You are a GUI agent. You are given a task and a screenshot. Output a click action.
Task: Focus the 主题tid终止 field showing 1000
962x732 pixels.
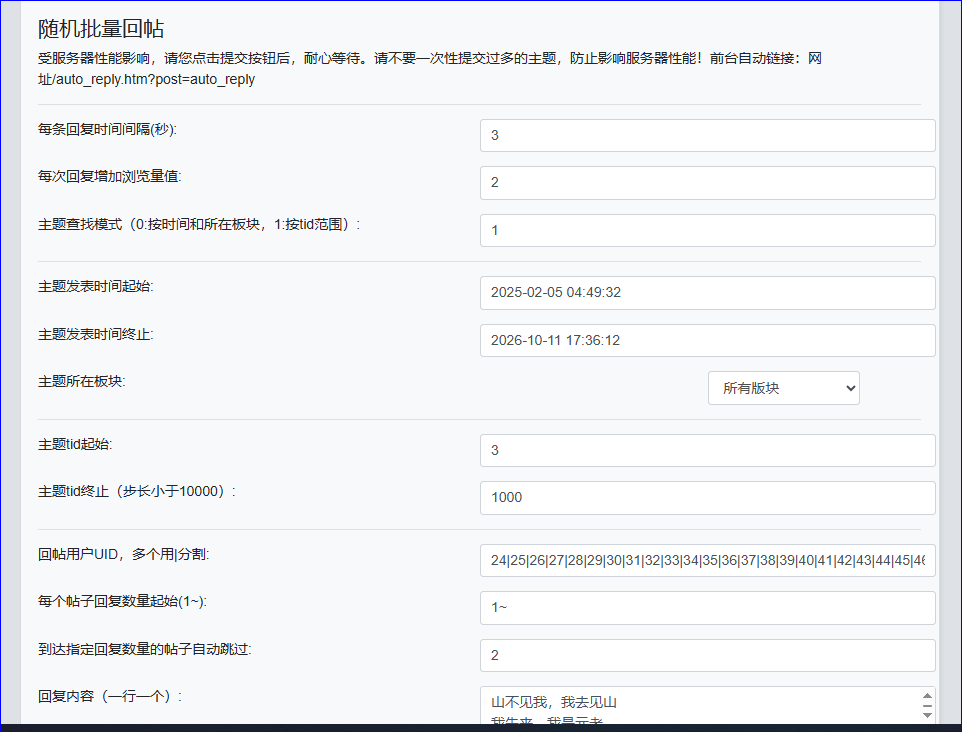(x=707, y=497)
